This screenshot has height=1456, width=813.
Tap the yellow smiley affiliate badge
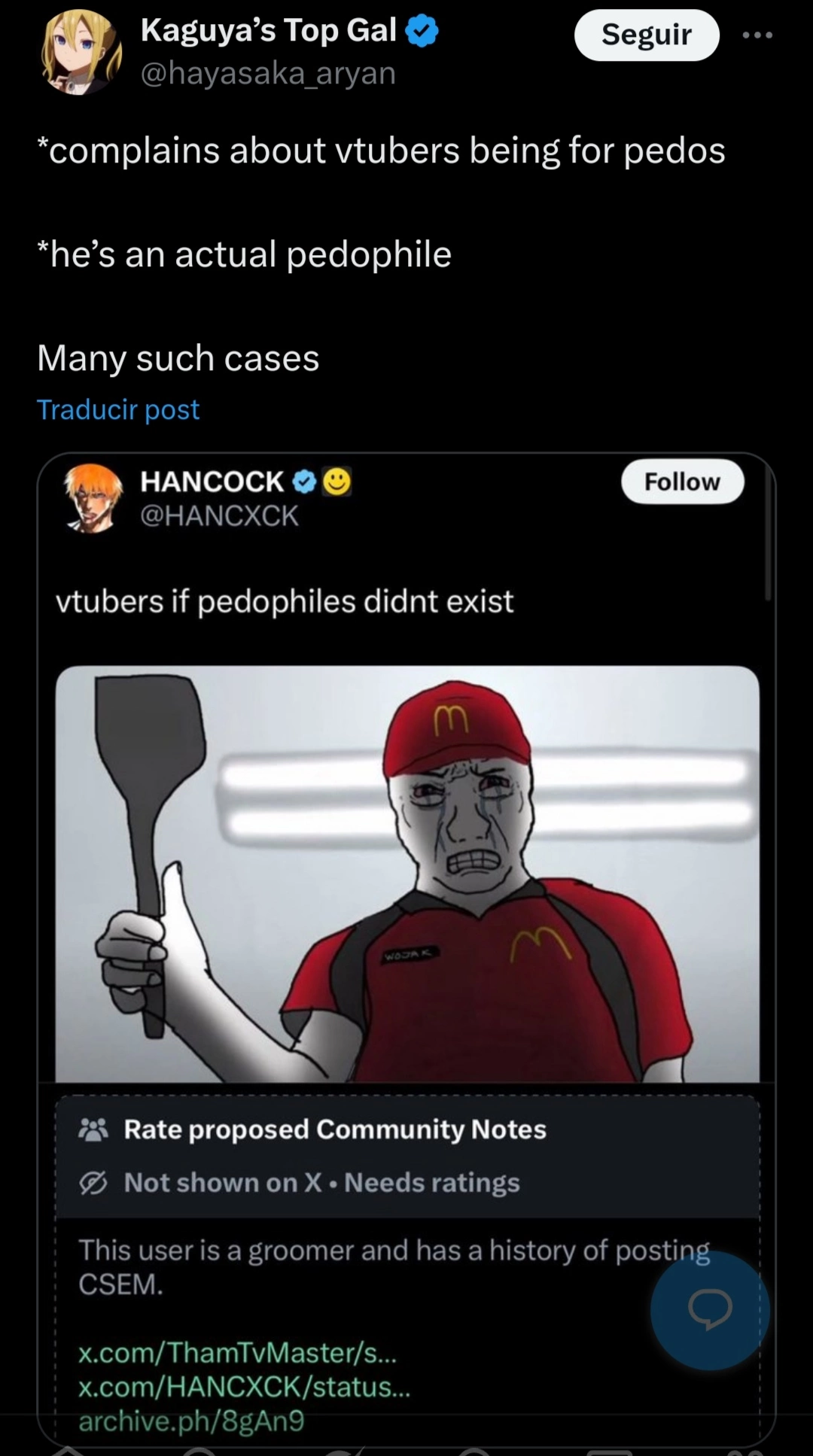[x=337, y=482]
